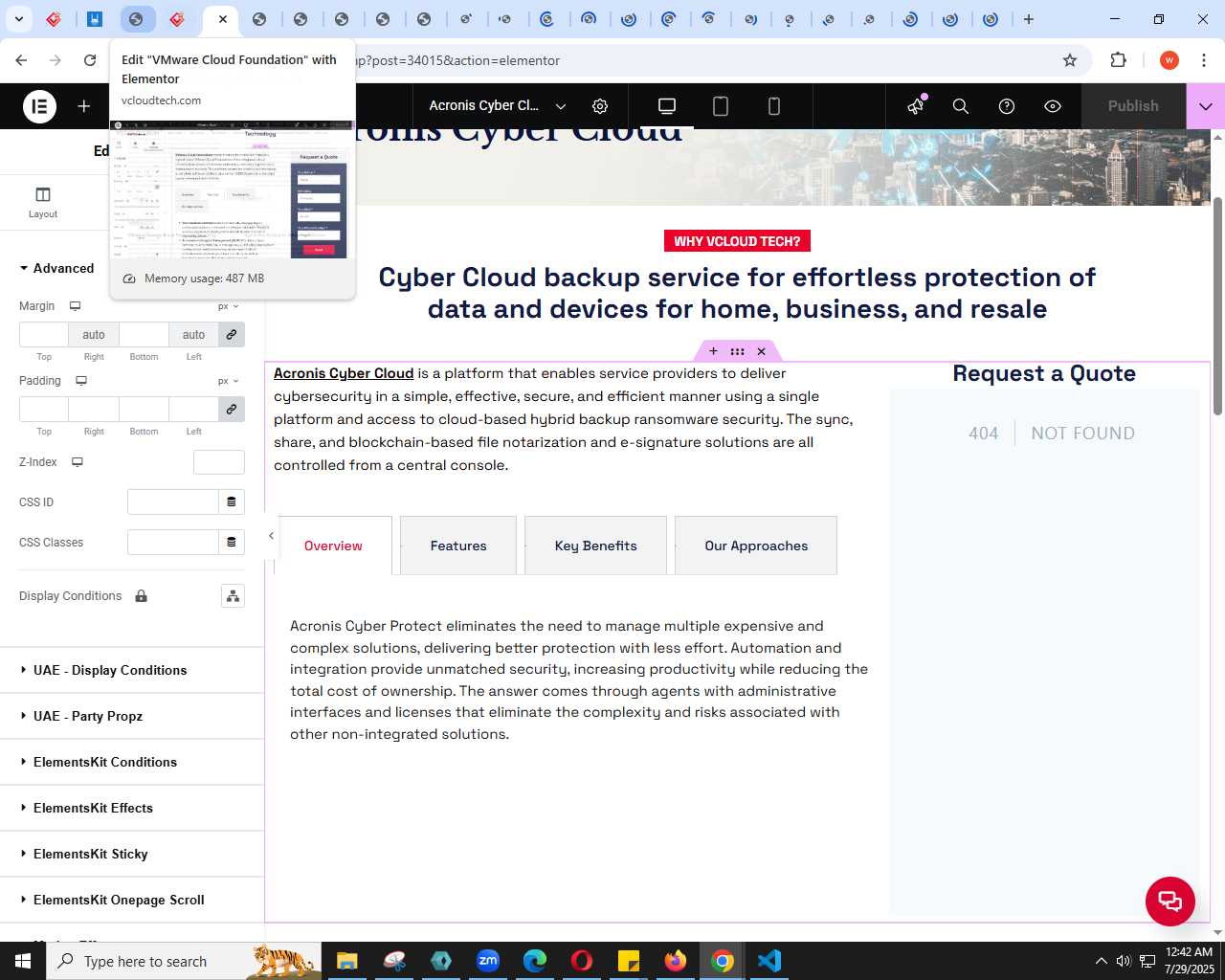Open dynamic tags for CSS ID
This screenshot has height=980, width=1225.
pyautogui.click(x=232, y=502)
